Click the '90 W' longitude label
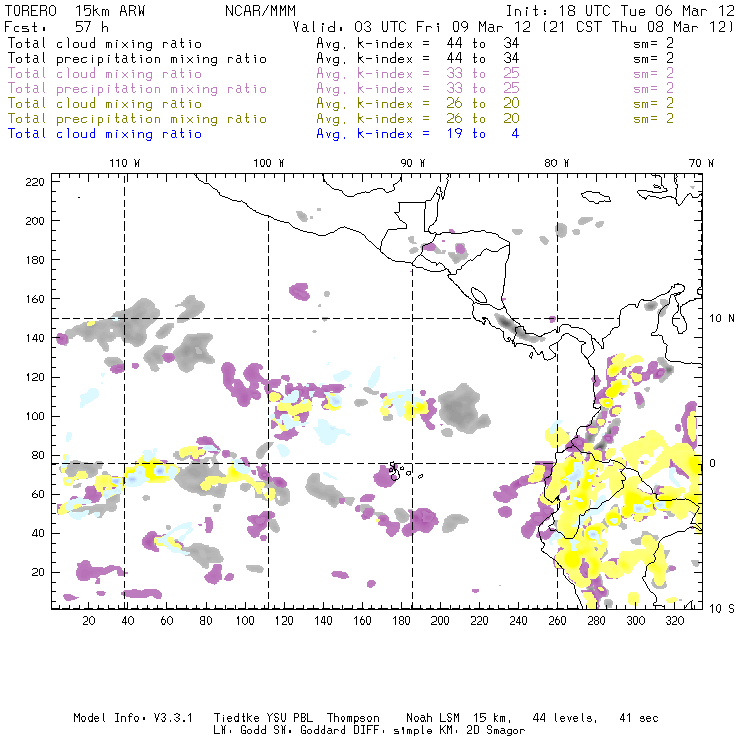 412,163
